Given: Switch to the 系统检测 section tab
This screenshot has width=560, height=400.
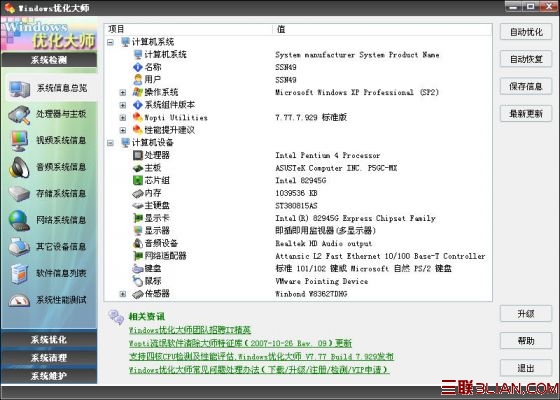Looking at the screenshot, I should pyautogui.click(x=49, y=60).
